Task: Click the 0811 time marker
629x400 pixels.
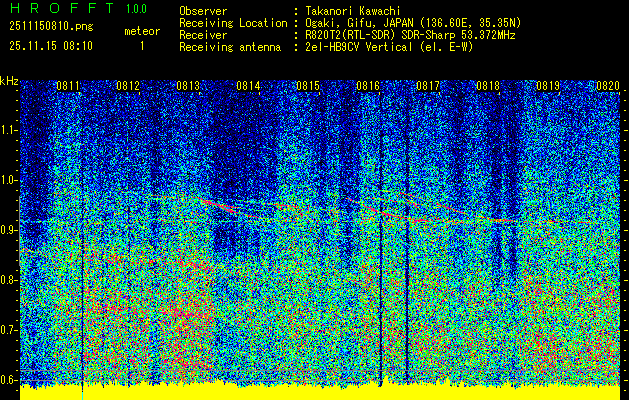Action: tap(68, 86)
